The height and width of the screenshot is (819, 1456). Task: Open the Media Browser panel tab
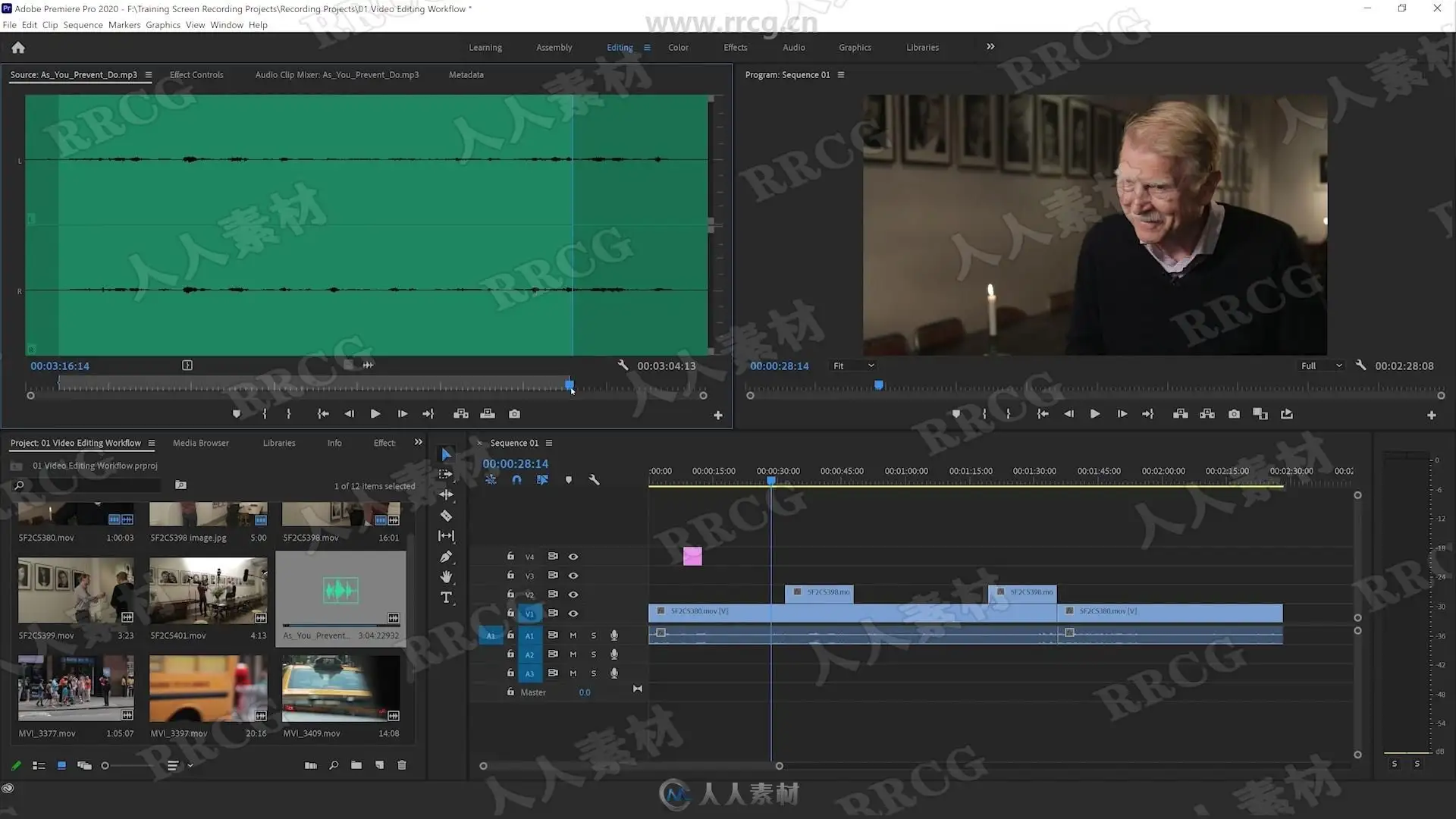click(200, 443)
